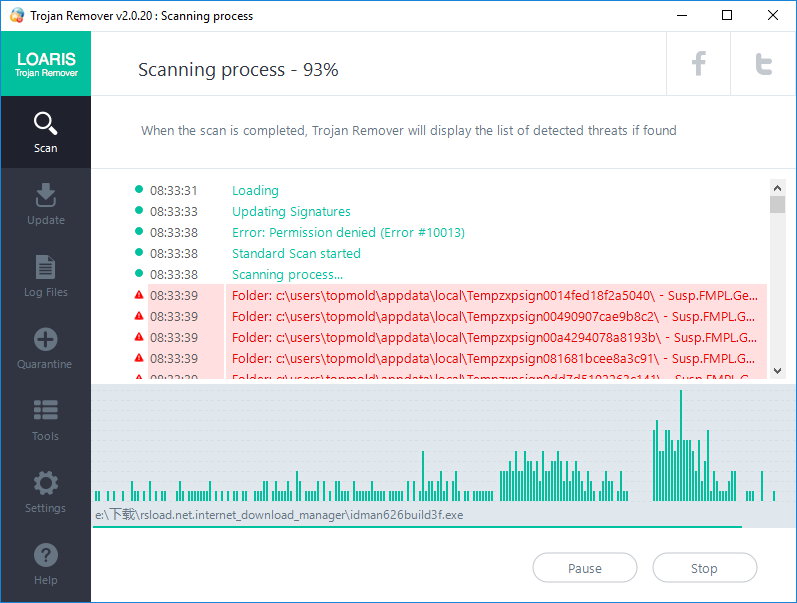Click the currently scanned file path idman626build3f.exe
797x603 pixels.
tap(279, 515)
